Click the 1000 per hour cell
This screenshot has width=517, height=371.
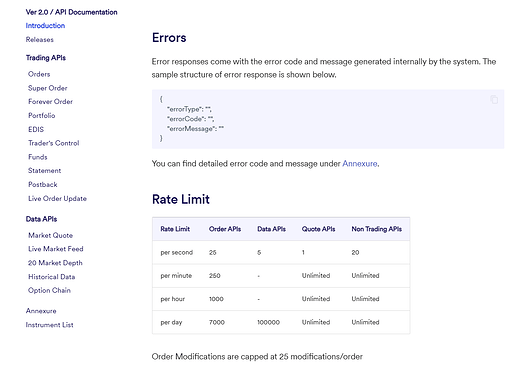(x=216, y=299)
